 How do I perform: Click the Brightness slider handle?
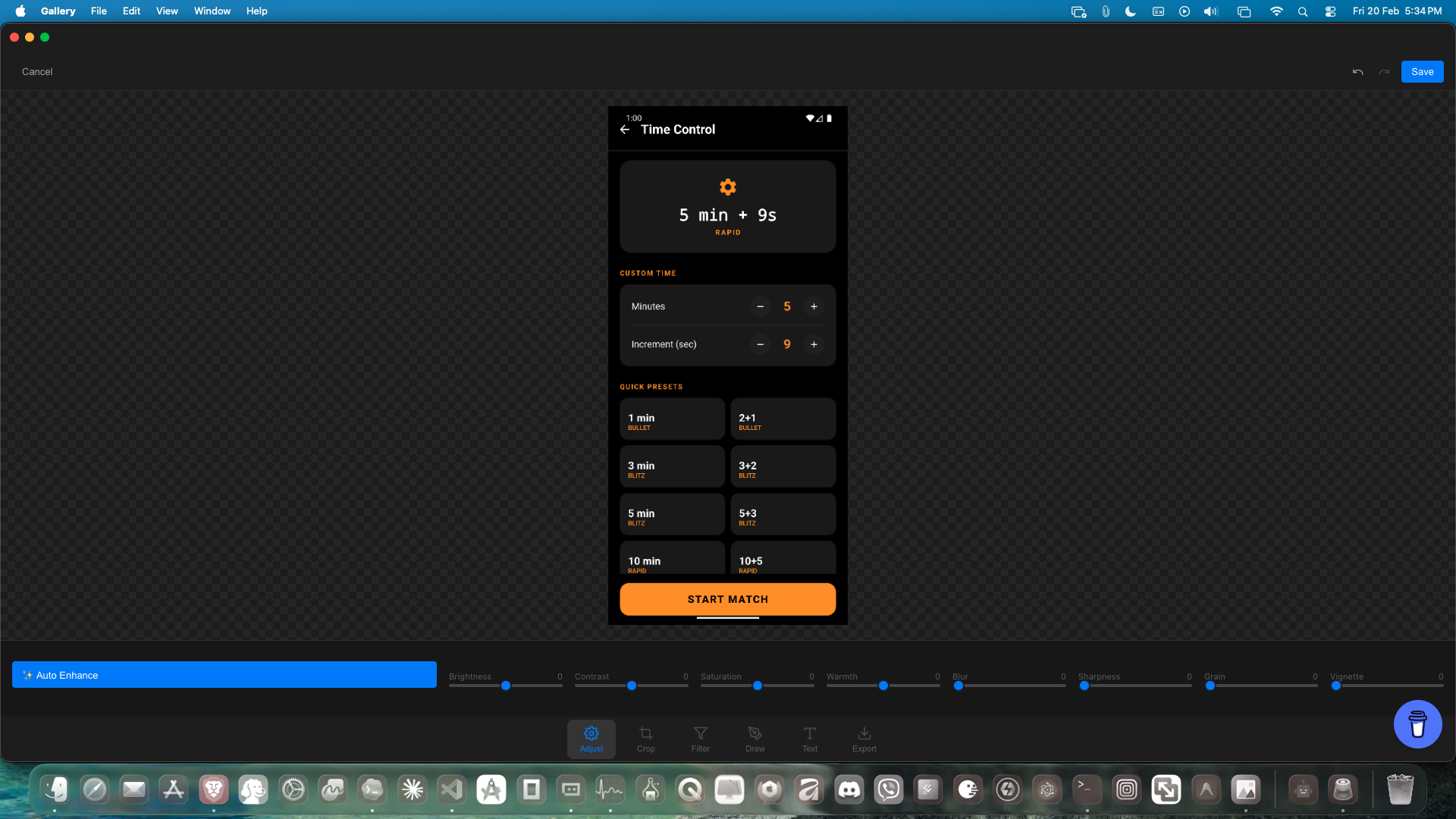[506, 686]
